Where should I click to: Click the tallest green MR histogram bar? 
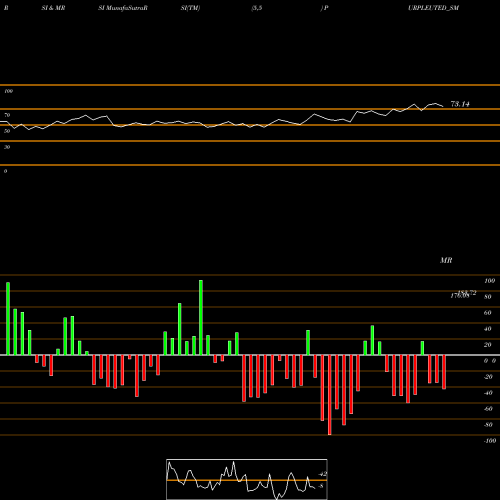201,317
